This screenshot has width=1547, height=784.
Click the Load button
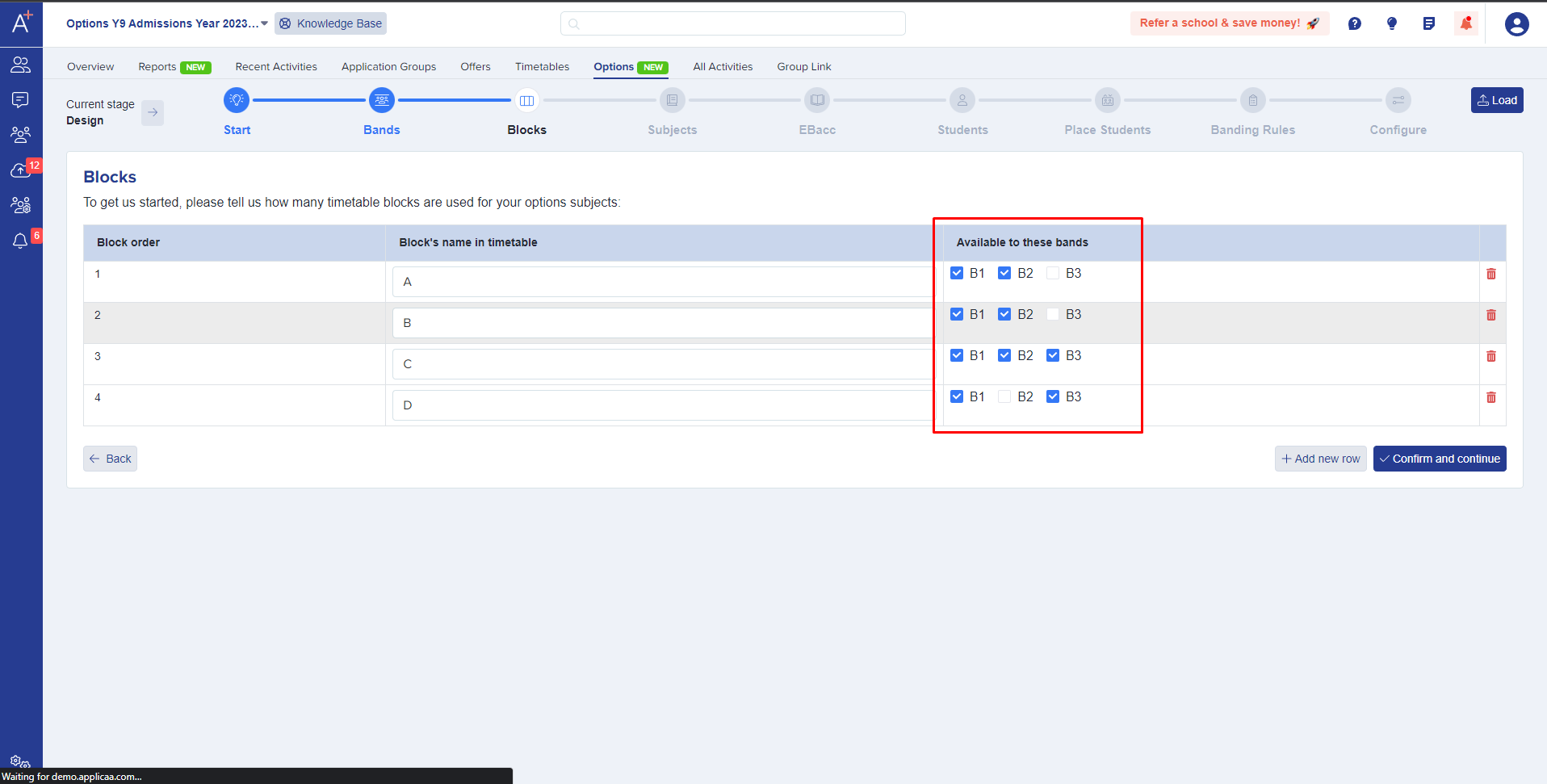(1497, 100)
